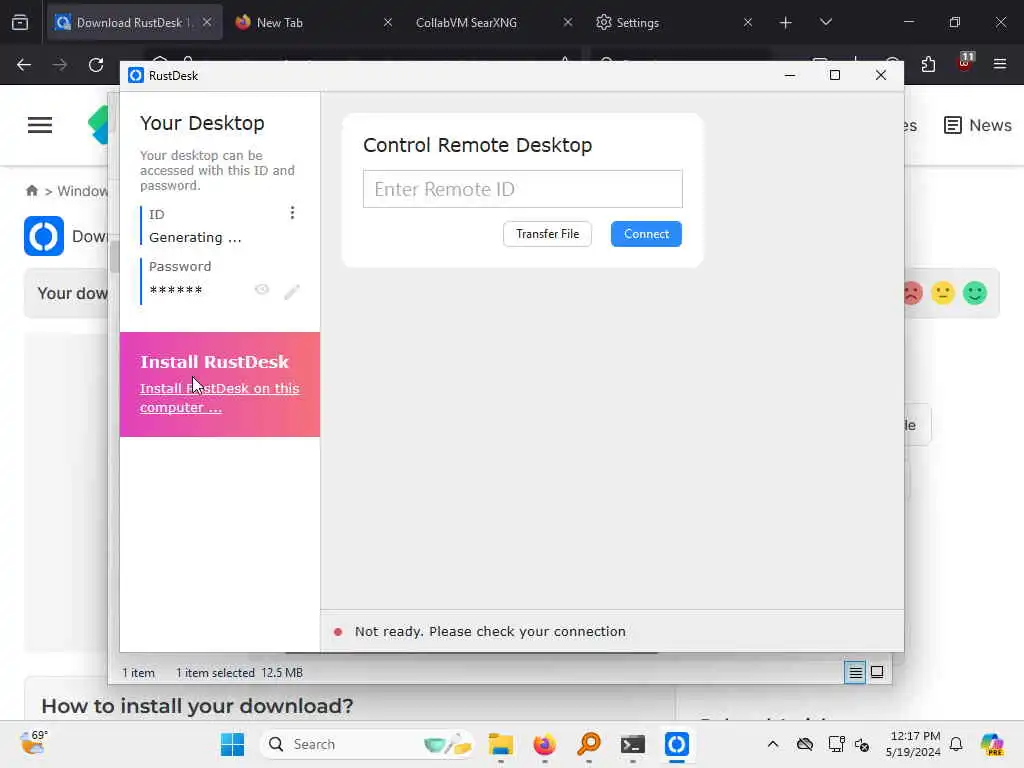This screenshot has height=768, width=1024.
Task: Switch File Explorer to large icons view
Action: point(877,672)
